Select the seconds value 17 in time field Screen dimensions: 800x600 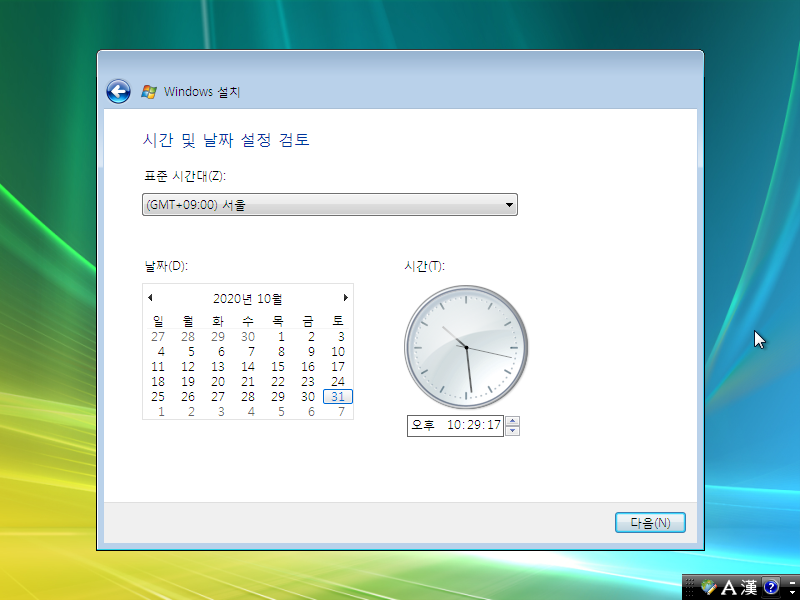point(493,425)
